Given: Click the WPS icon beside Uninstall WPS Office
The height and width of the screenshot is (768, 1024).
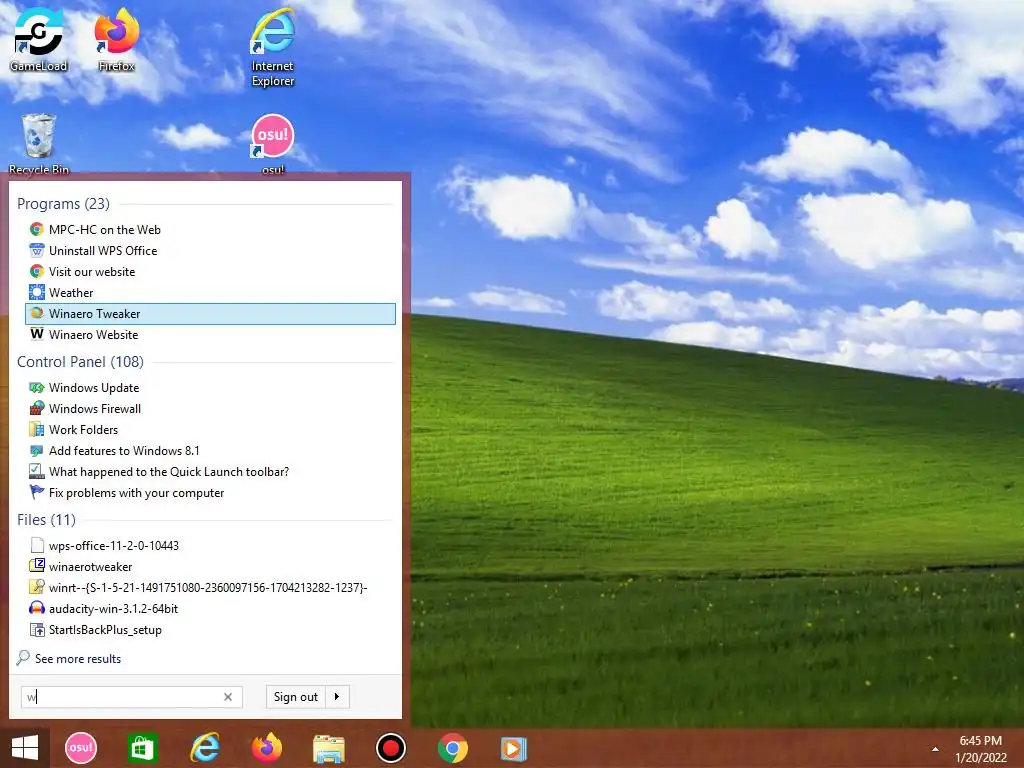Looking at the screenshot, I should (x=37, y=251).
